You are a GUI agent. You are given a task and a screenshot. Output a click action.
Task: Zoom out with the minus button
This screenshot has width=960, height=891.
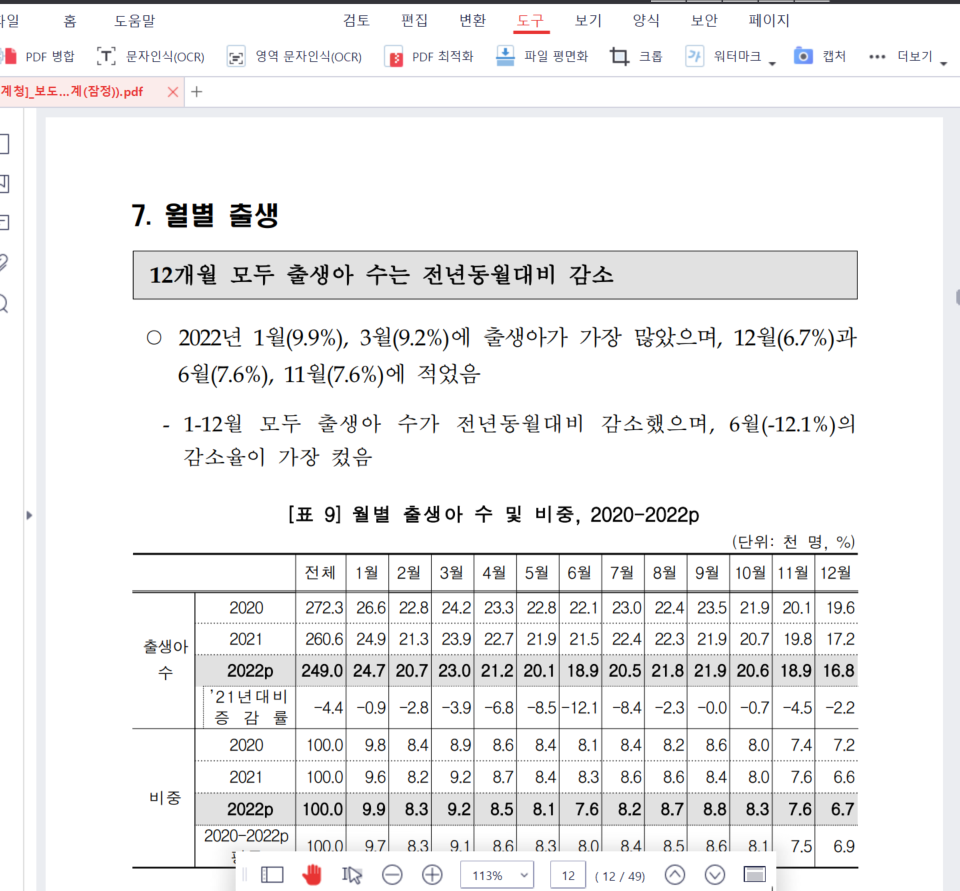(392, 874)
